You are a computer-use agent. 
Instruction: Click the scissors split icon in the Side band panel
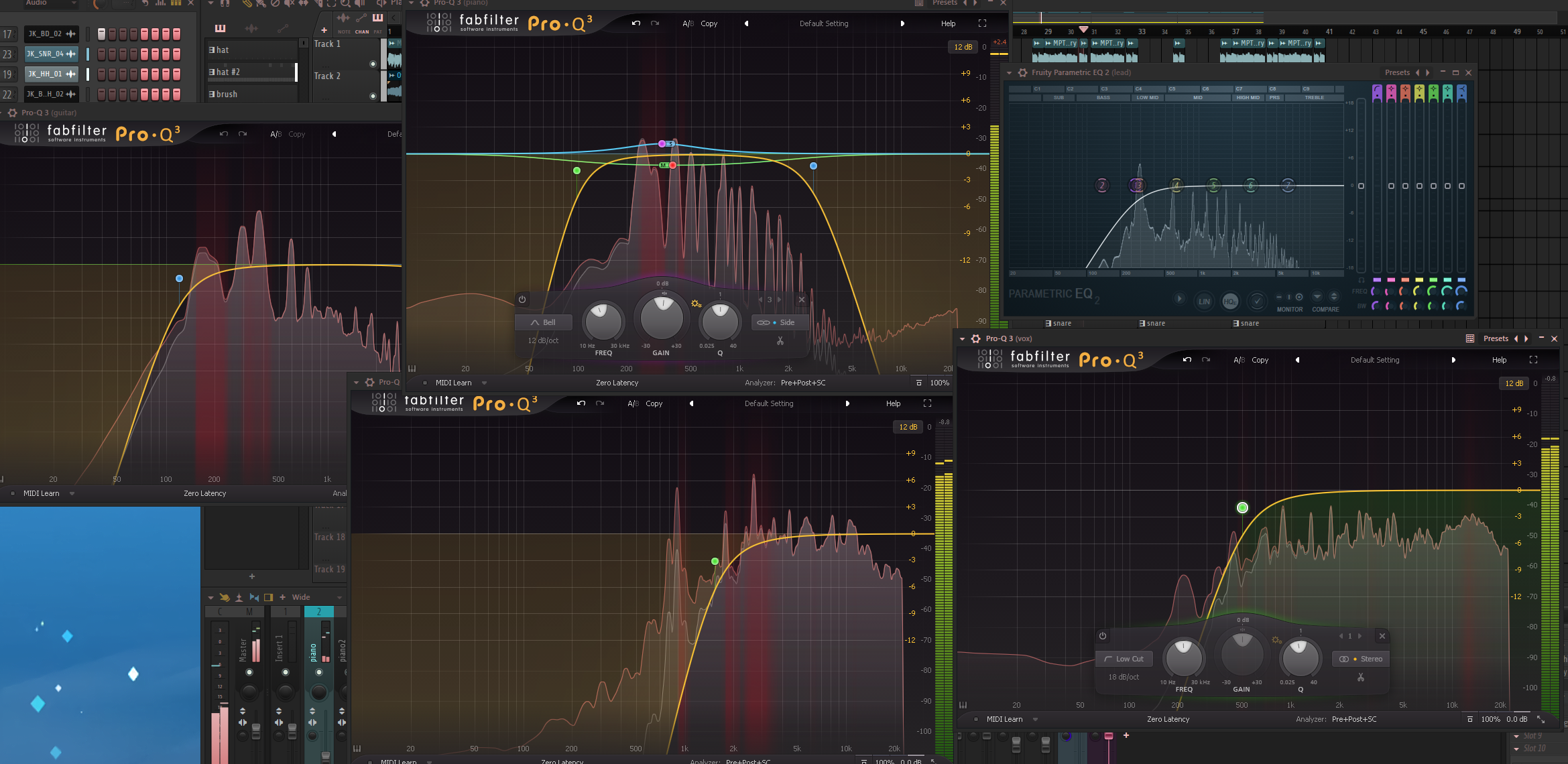click(x=780, y=341)
